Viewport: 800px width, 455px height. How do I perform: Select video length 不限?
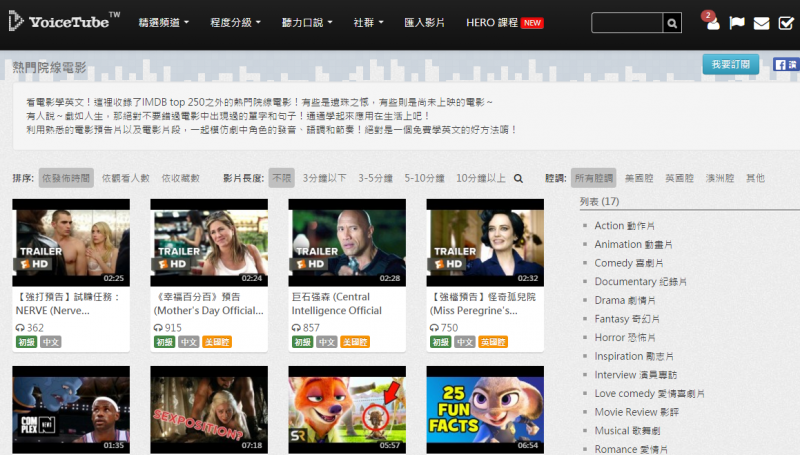click(282, 178)
